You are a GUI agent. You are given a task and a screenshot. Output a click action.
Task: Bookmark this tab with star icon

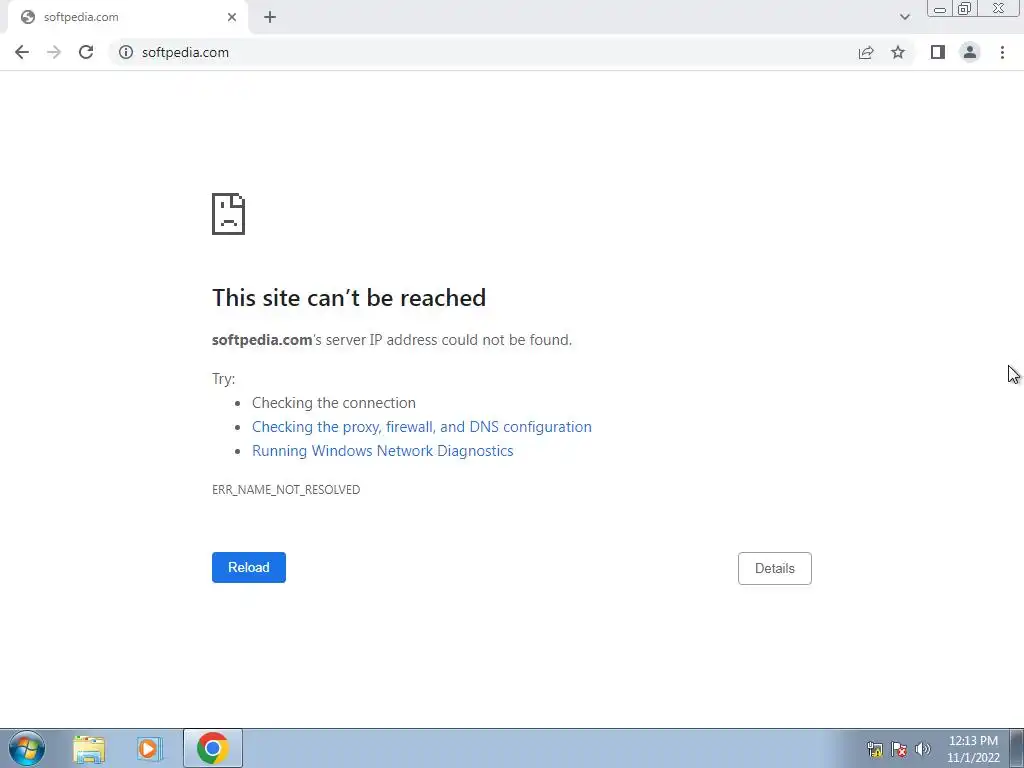(x=898, y=52)
